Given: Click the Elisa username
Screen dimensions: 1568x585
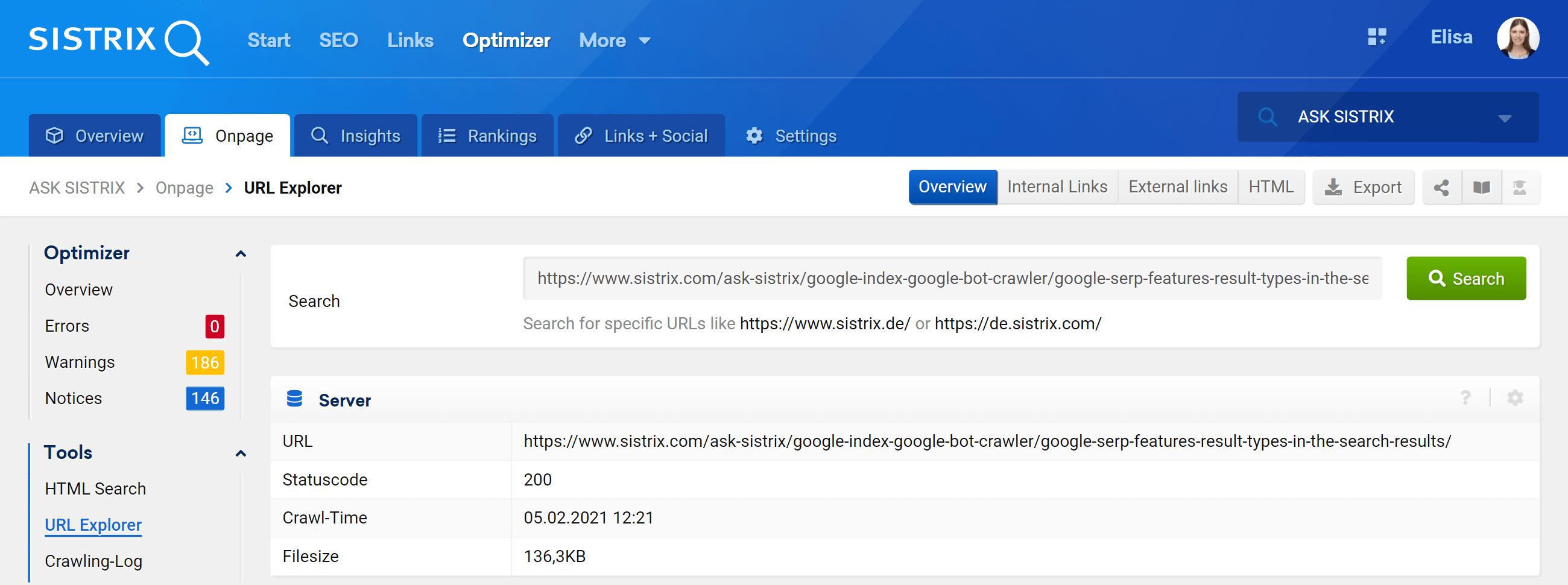Looking at the screenshot, I should coord(1451,37).
